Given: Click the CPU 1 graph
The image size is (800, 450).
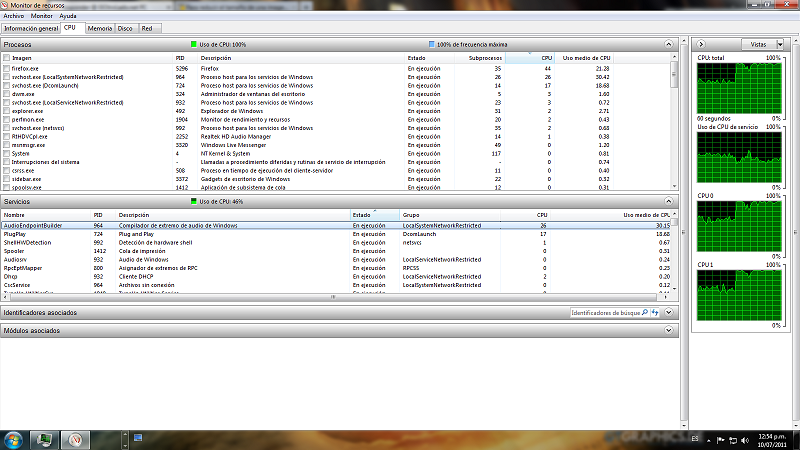Looking at the screenshot, I should point(739,295).
